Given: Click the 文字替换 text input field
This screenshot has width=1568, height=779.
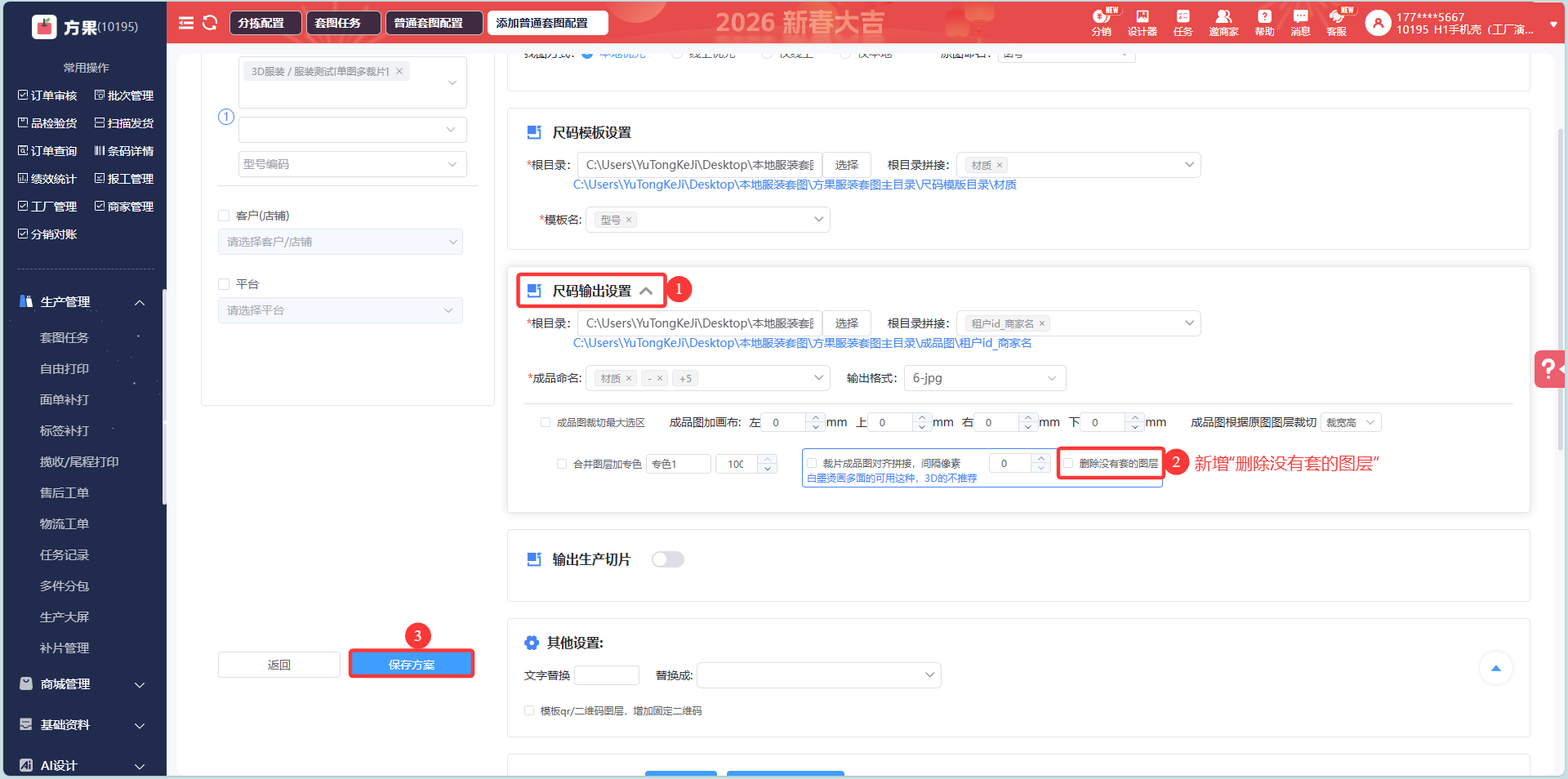Looking at the screenshot, I should (606, 675).
